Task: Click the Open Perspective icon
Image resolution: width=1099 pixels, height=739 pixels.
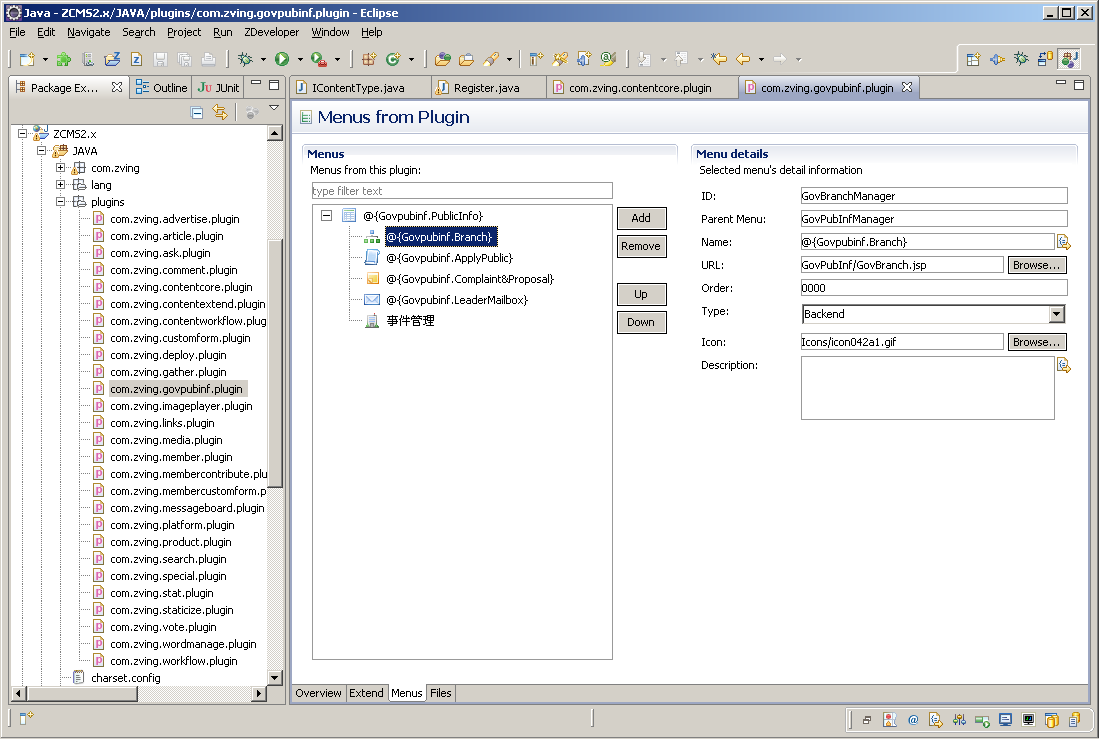Action: click(973, 60)
